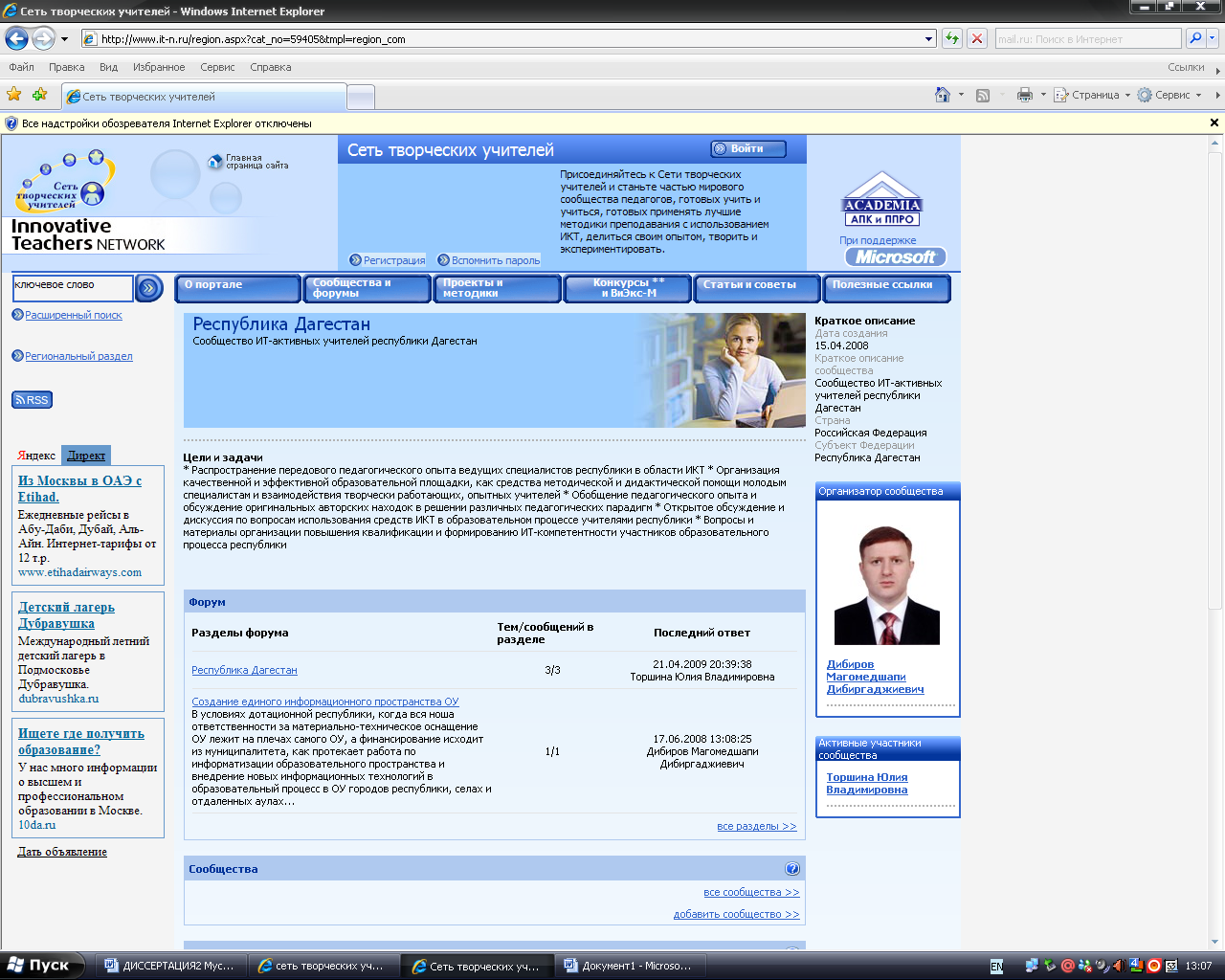Open the О портале navigation tab
The height and width of the screenshot is (980, 1225).
click(238, 288)
